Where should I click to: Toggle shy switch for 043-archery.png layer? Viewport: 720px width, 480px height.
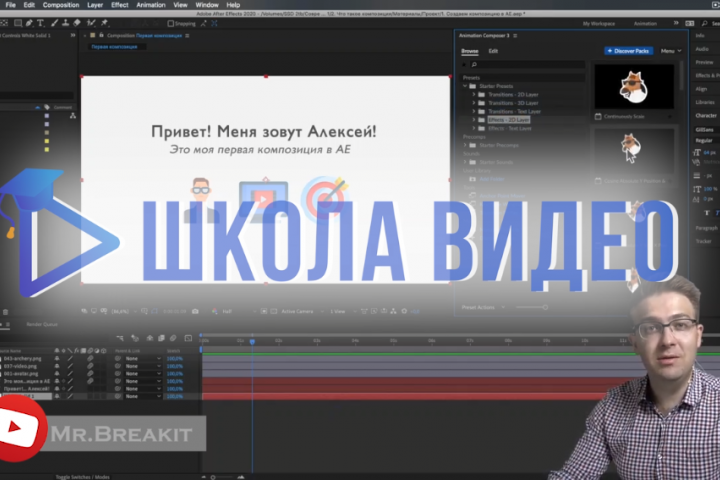[x=57, y=358]
